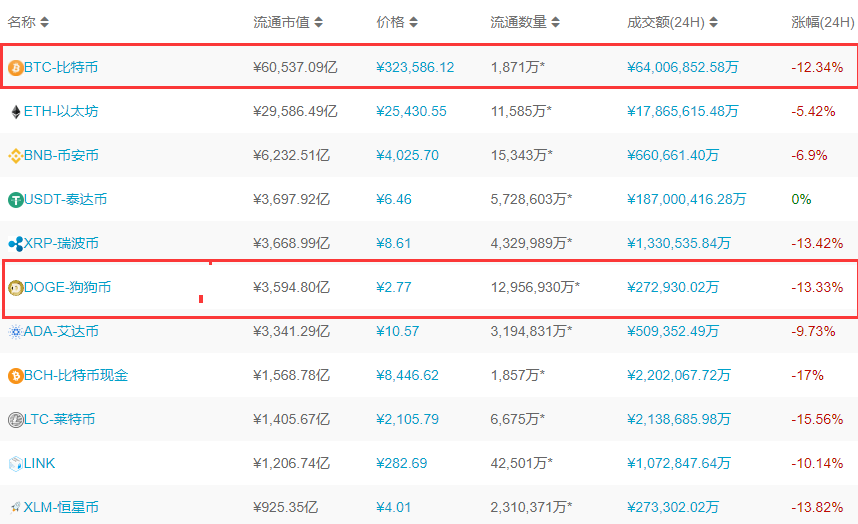The image size is (858, 524).
Task: Click DOGE volume ¥272,930.02万
Action: (x=673, y=287)
